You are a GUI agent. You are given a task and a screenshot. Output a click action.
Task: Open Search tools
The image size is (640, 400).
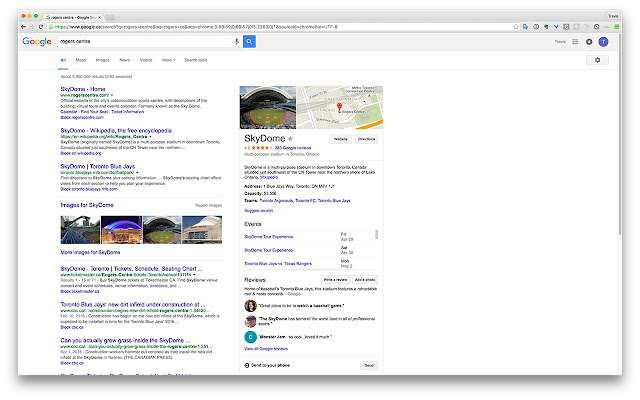[196, 60]
